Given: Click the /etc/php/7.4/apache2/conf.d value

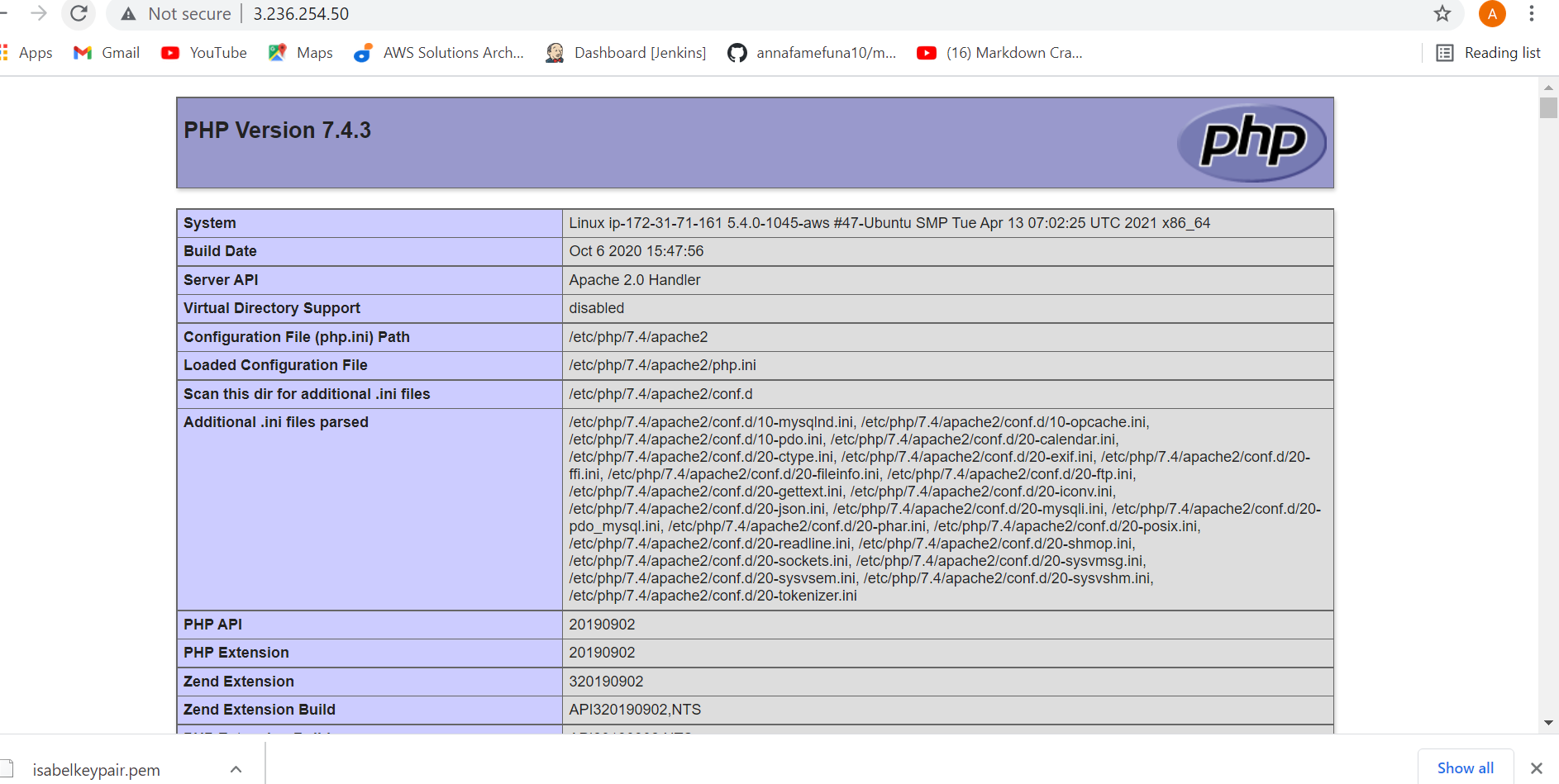Looking at the screenshot, I should [x=660, y=394].
